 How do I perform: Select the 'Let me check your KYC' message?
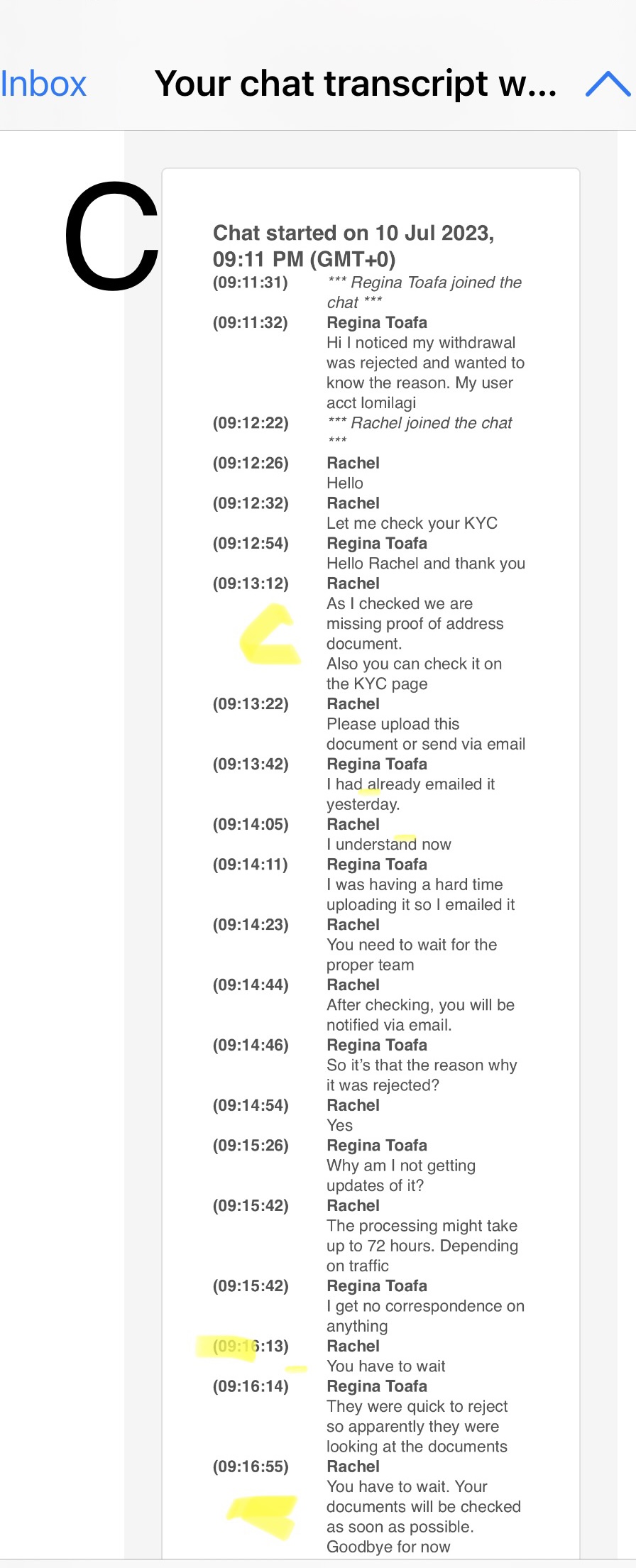click(x=412, y=523)
